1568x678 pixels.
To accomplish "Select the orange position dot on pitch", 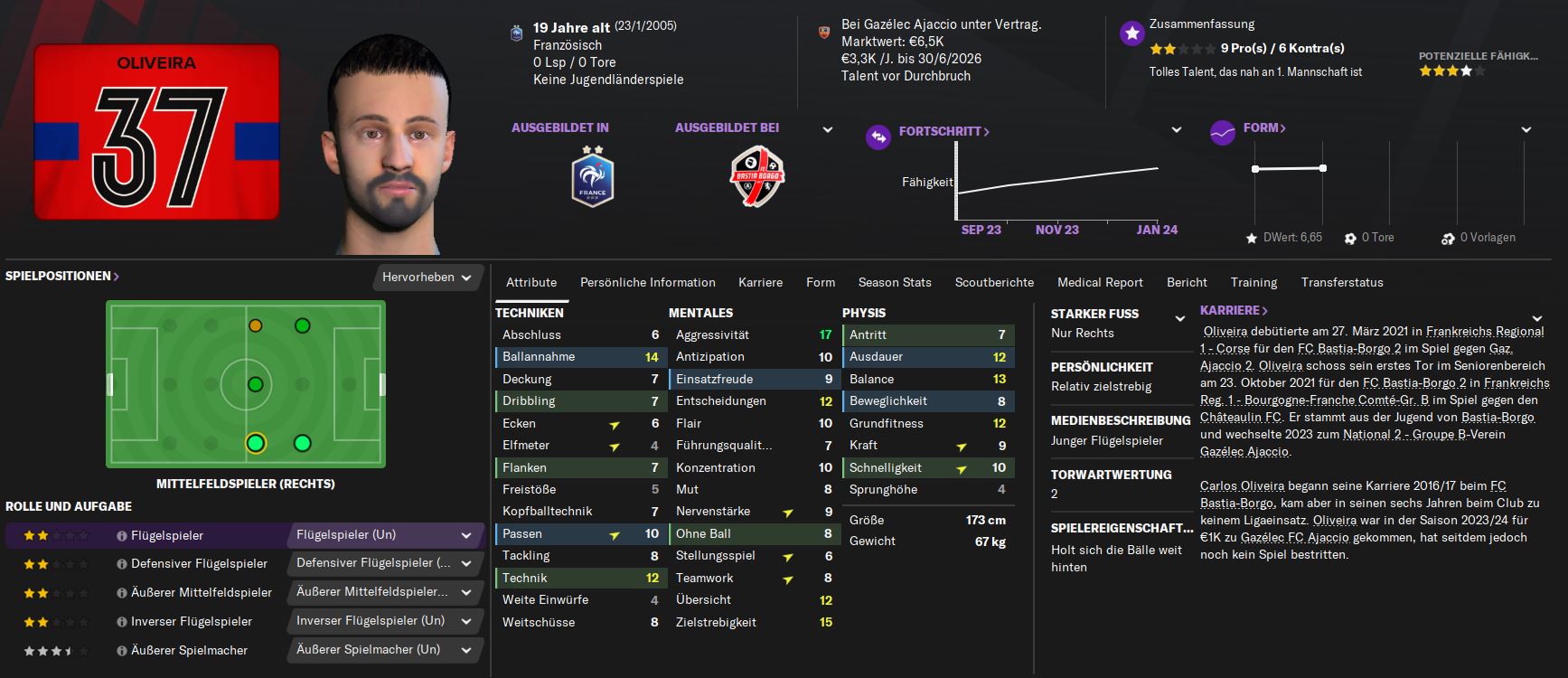I will click(x=256, y=325).
